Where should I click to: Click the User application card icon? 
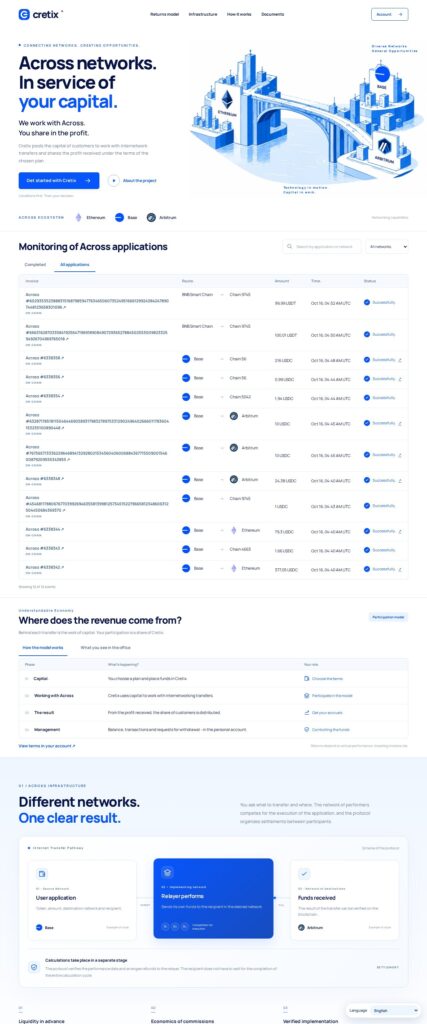(x=42, y=873)
